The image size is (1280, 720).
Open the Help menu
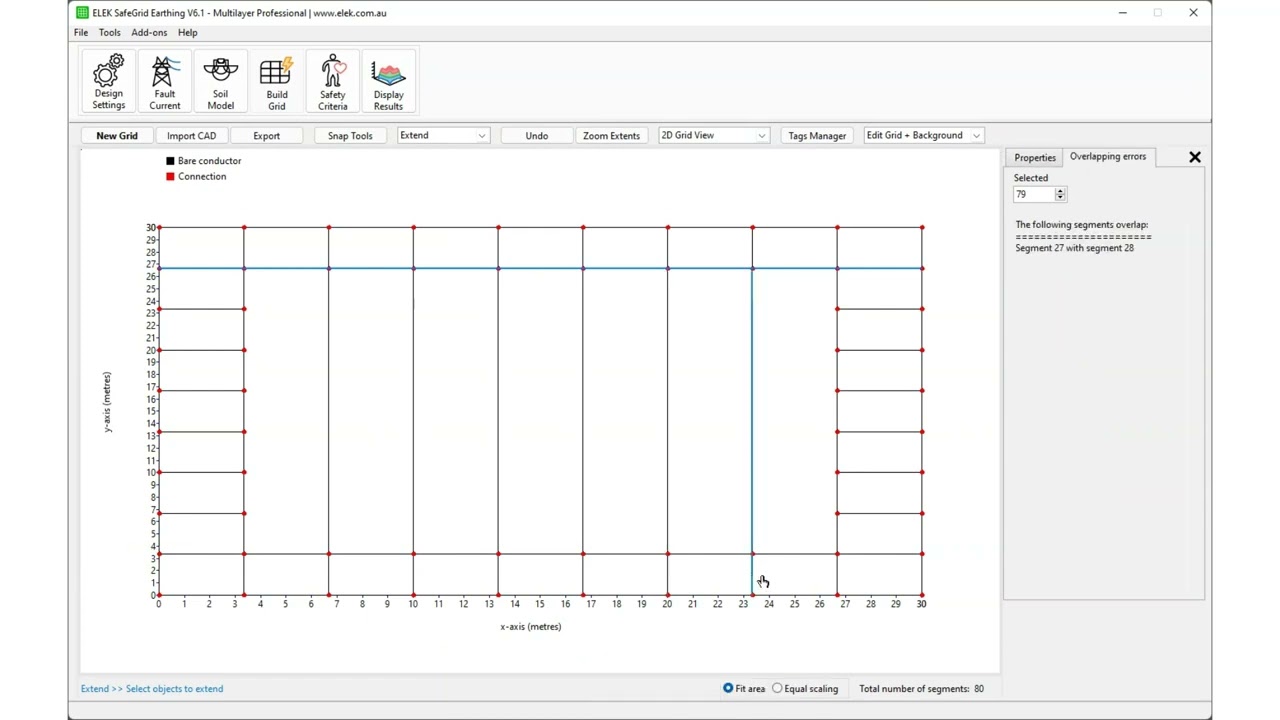(x=188, y=32)
